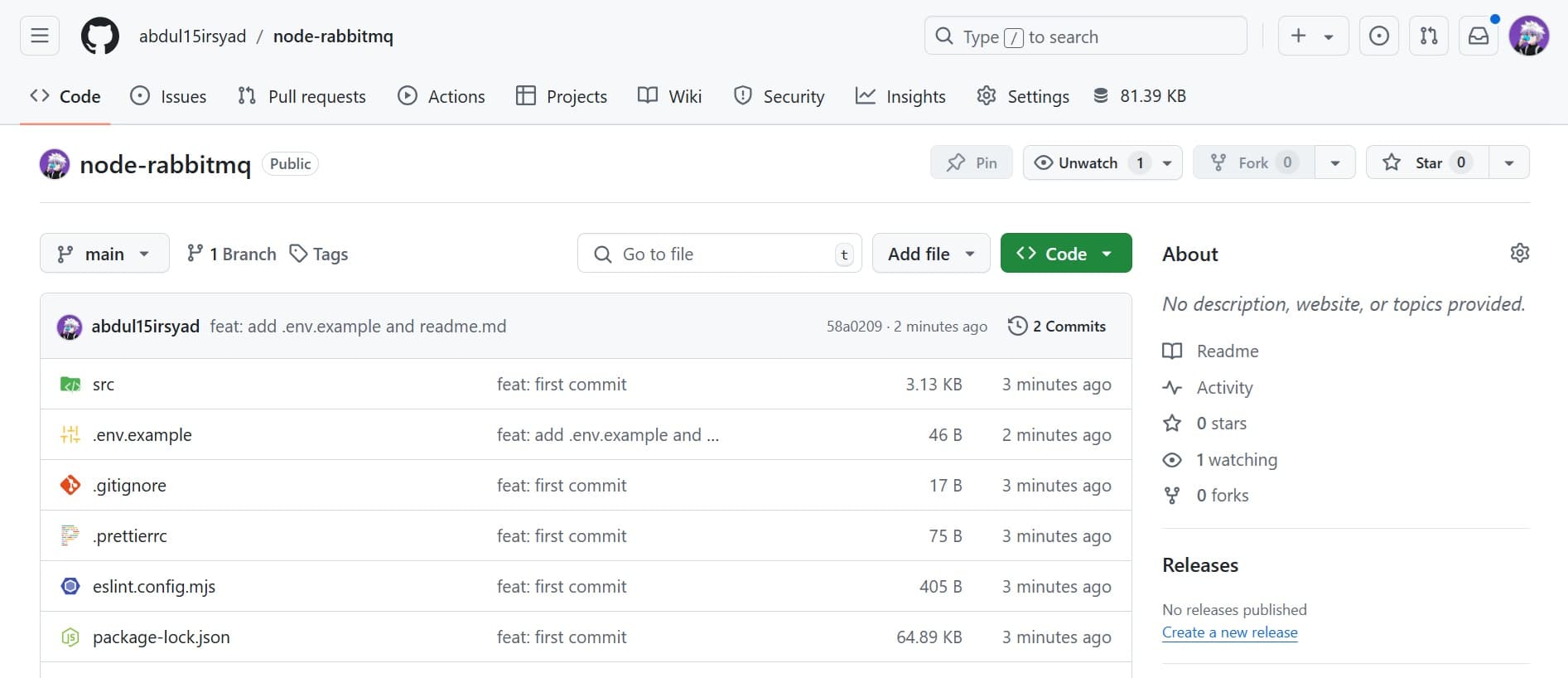Open the src folder

point(104,385)
